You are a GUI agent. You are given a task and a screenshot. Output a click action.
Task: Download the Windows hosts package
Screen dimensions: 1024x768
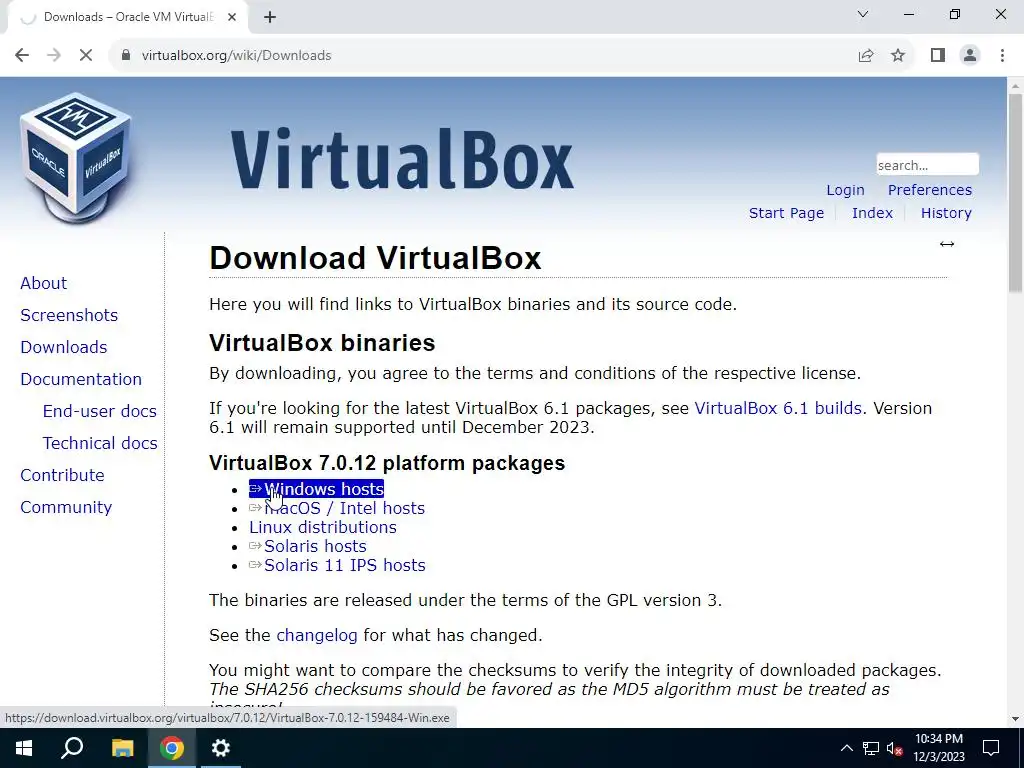pyautogui.click(x=316, y=489)
